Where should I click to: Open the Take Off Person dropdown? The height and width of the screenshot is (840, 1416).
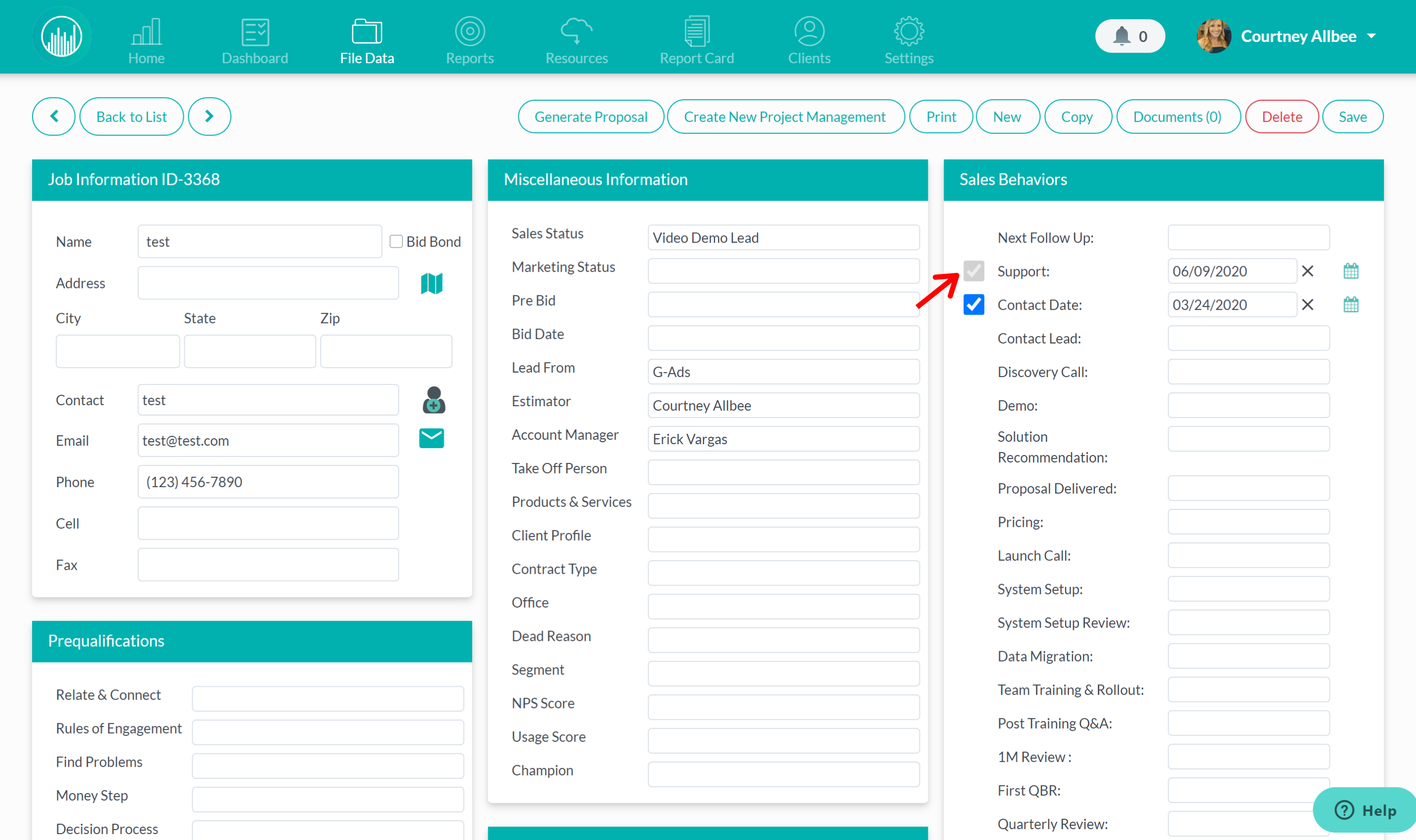point(783,472)
